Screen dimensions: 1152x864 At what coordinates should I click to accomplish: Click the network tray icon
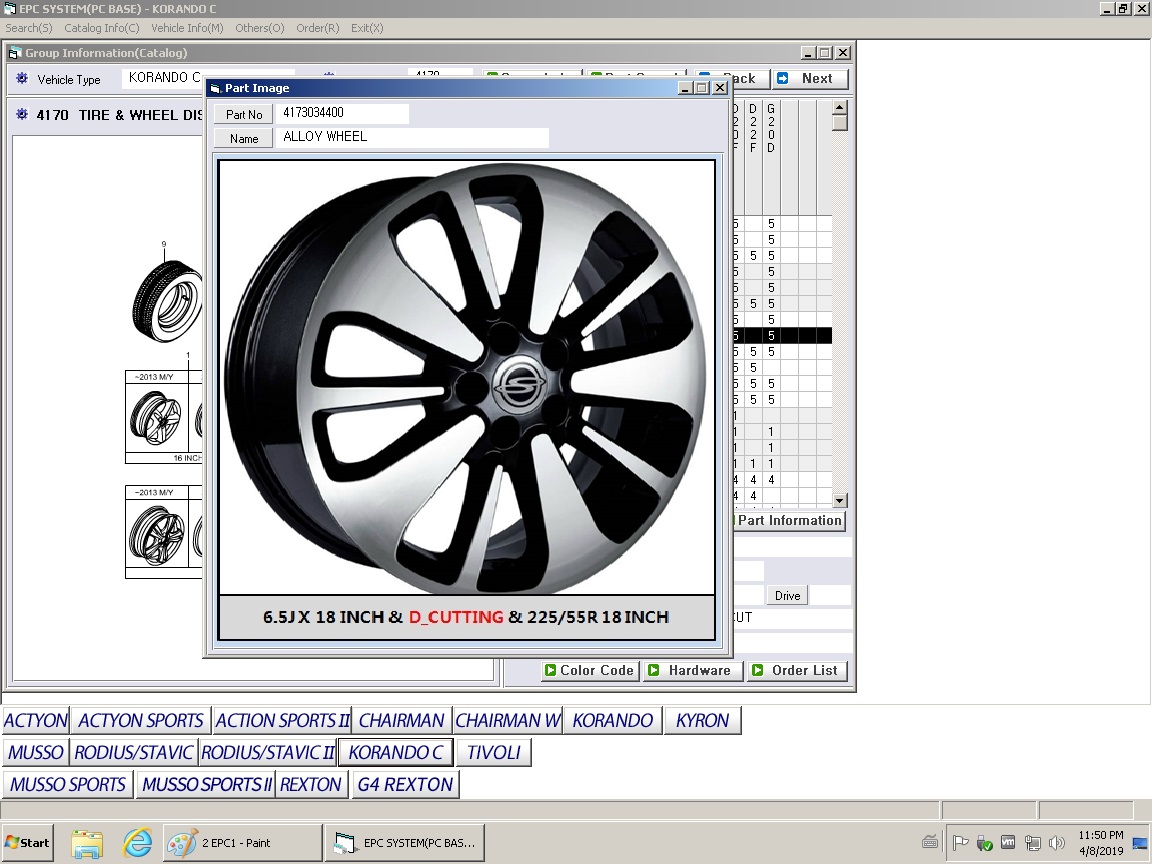tap(1033, 843)
